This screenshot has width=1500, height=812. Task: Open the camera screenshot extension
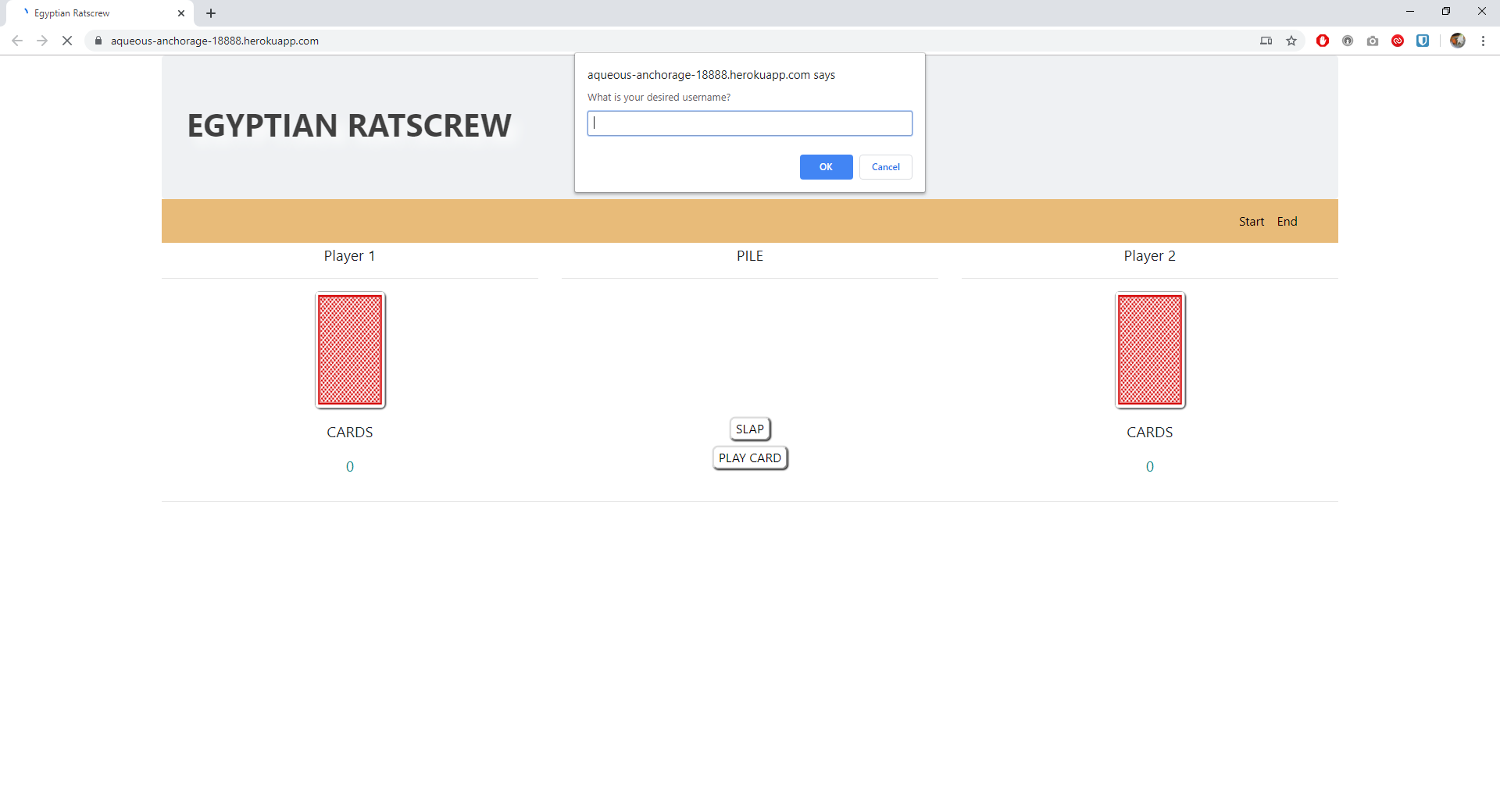coord(1373,41)
